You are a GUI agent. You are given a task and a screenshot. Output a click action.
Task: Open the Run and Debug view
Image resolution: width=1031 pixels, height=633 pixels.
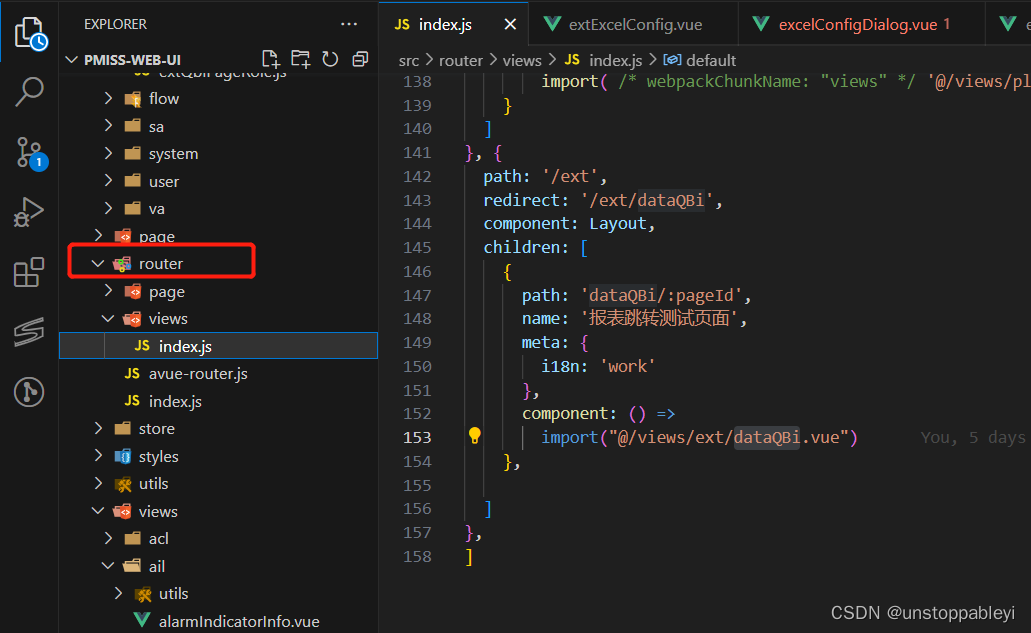point(28,212)
